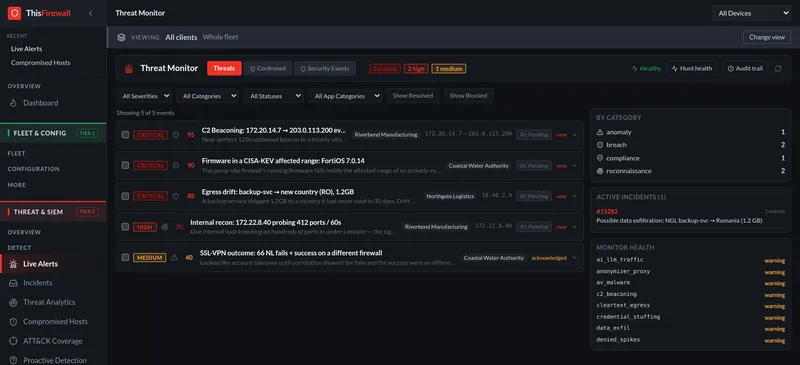This screenshot has height=365, width=800.
Task: Click the MORE sidebar group
Action: coord(17,185)
